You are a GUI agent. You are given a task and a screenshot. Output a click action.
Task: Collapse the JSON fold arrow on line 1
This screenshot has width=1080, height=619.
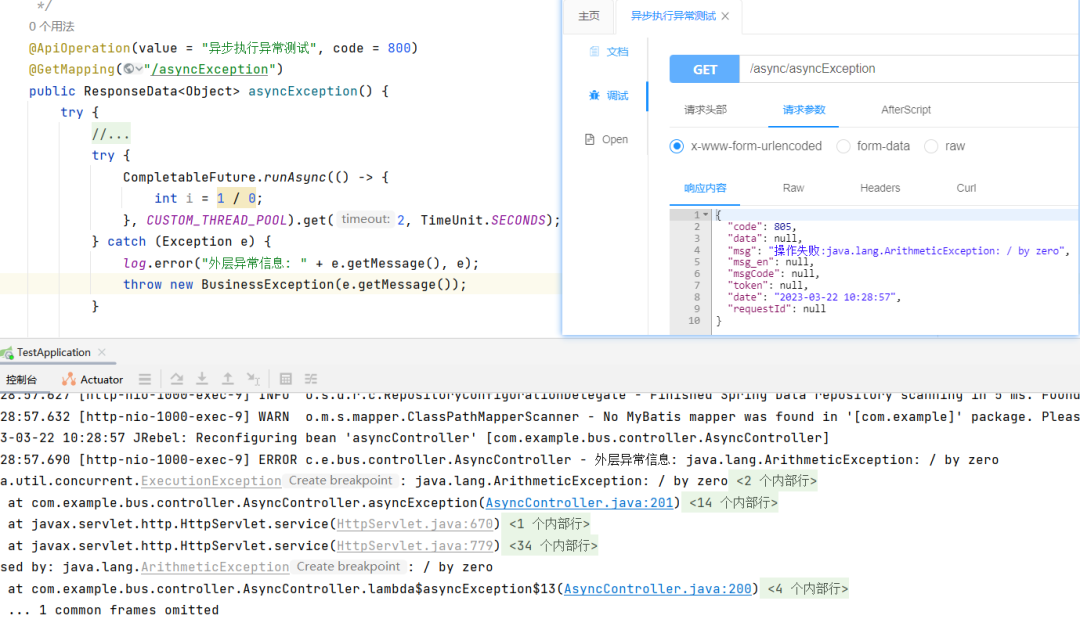point(705,215)
